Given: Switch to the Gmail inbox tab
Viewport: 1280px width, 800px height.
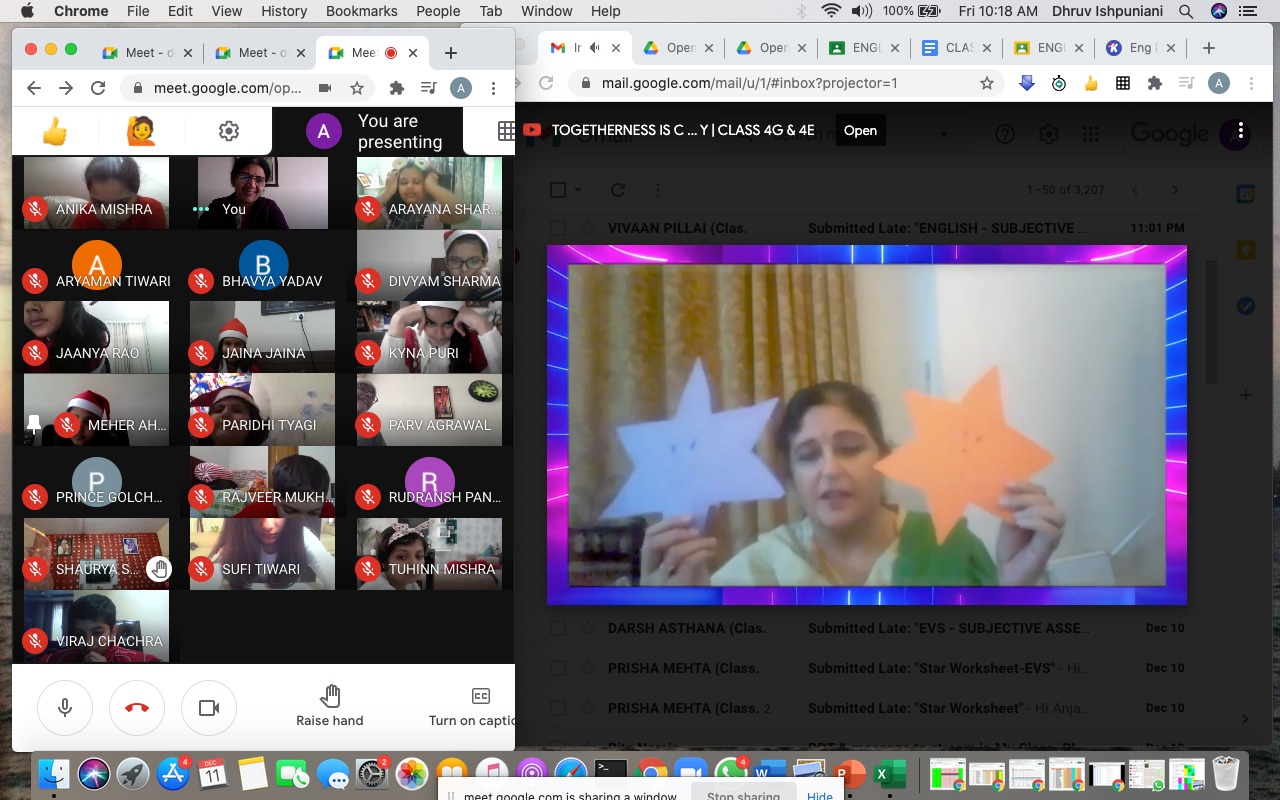Looking at the screenshot, I should click(584, 48).
